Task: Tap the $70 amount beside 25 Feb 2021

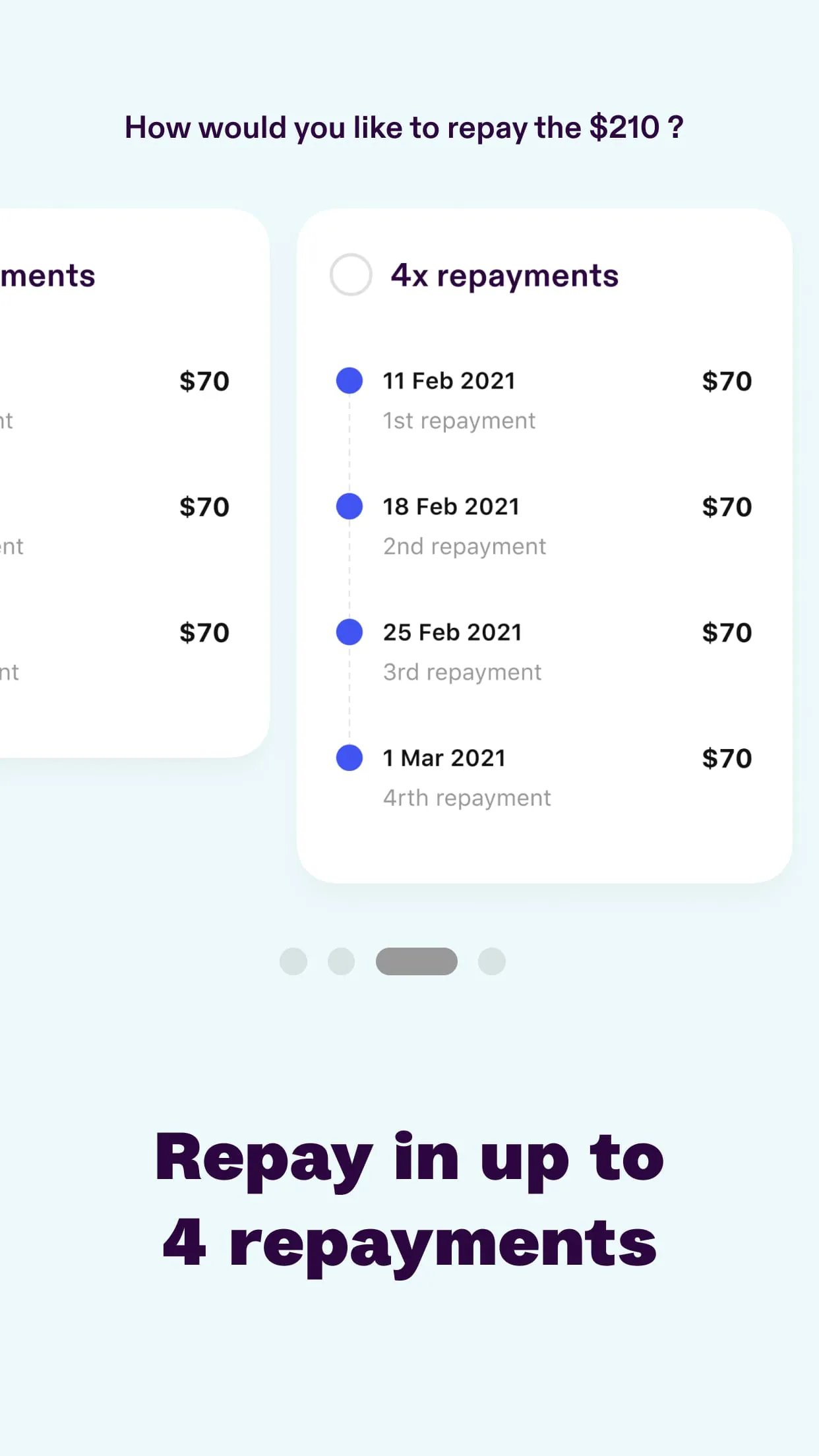Action: click(x=727, y=632)
